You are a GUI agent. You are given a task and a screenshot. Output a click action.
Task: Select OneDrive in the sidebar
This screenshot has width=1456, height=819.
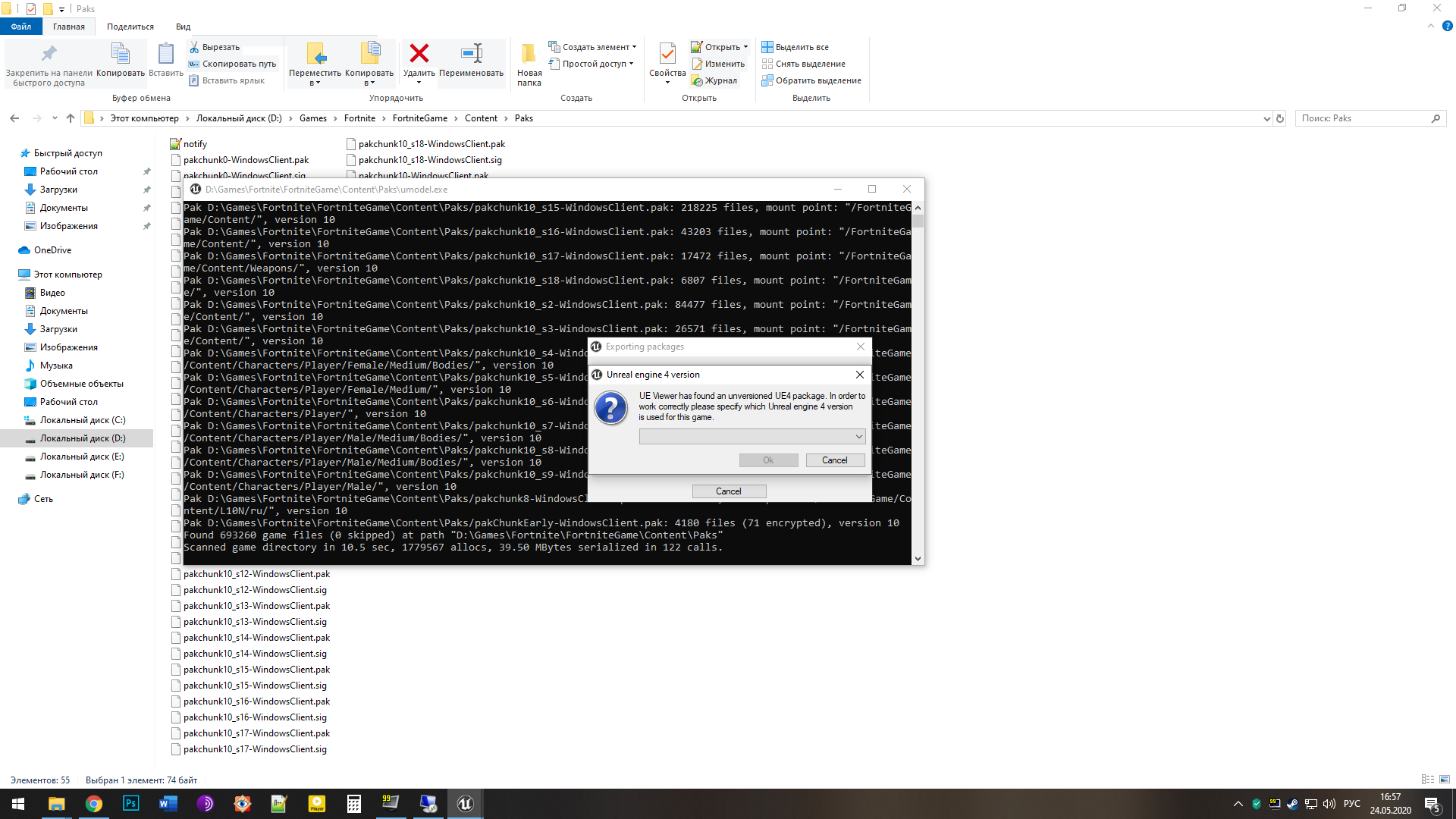click(52, 250)
